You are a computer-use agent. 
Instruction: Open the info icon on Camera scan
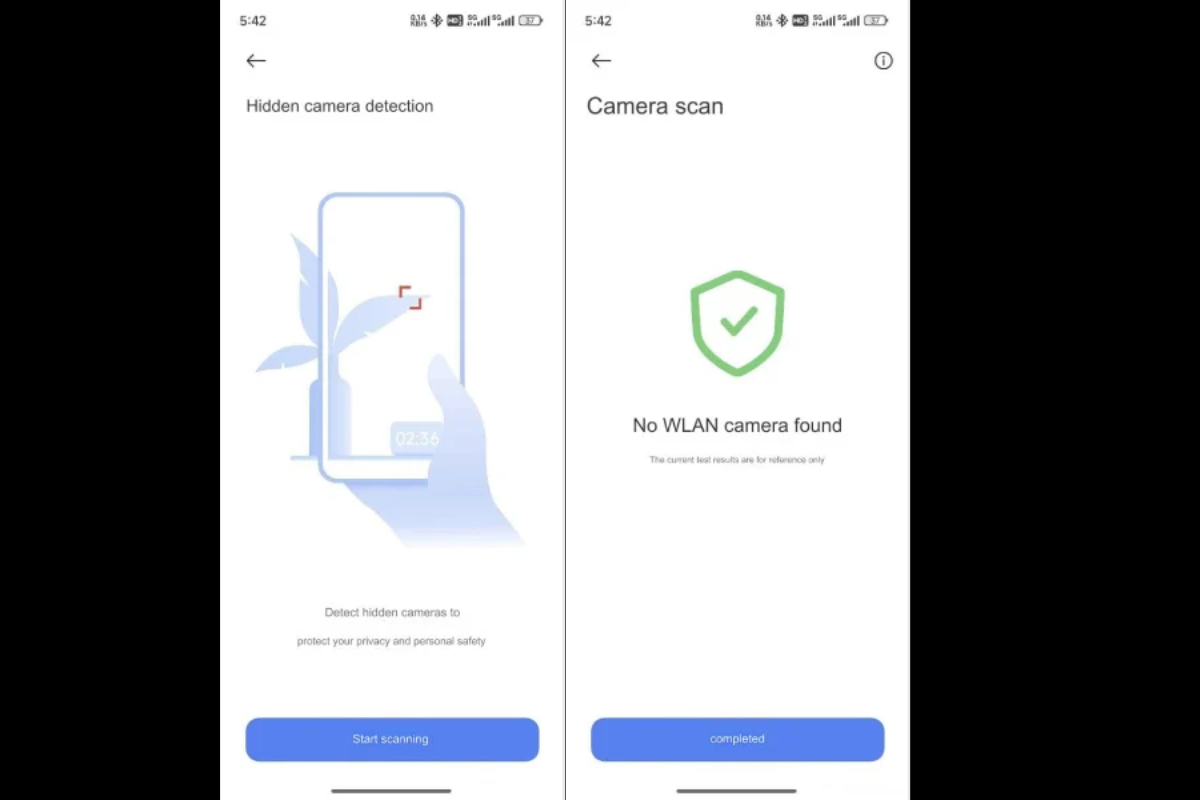point(883,61)
